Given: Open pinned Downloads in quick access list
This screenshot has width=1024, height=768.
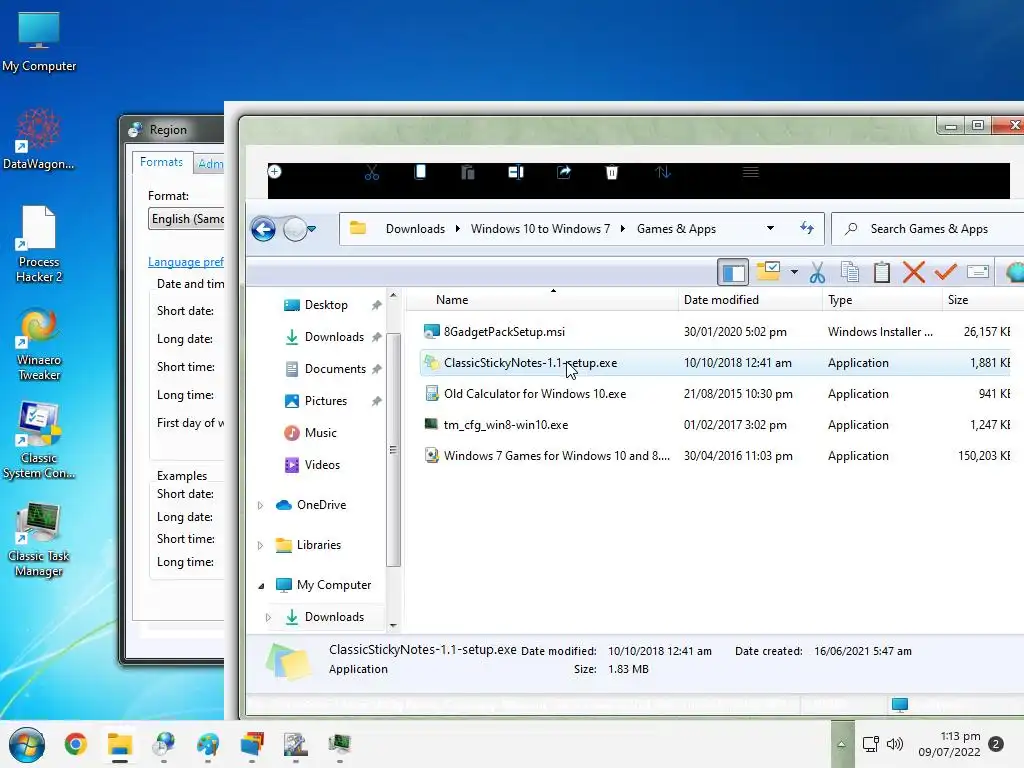Looking at the screenshot, I should pos(334,337).
